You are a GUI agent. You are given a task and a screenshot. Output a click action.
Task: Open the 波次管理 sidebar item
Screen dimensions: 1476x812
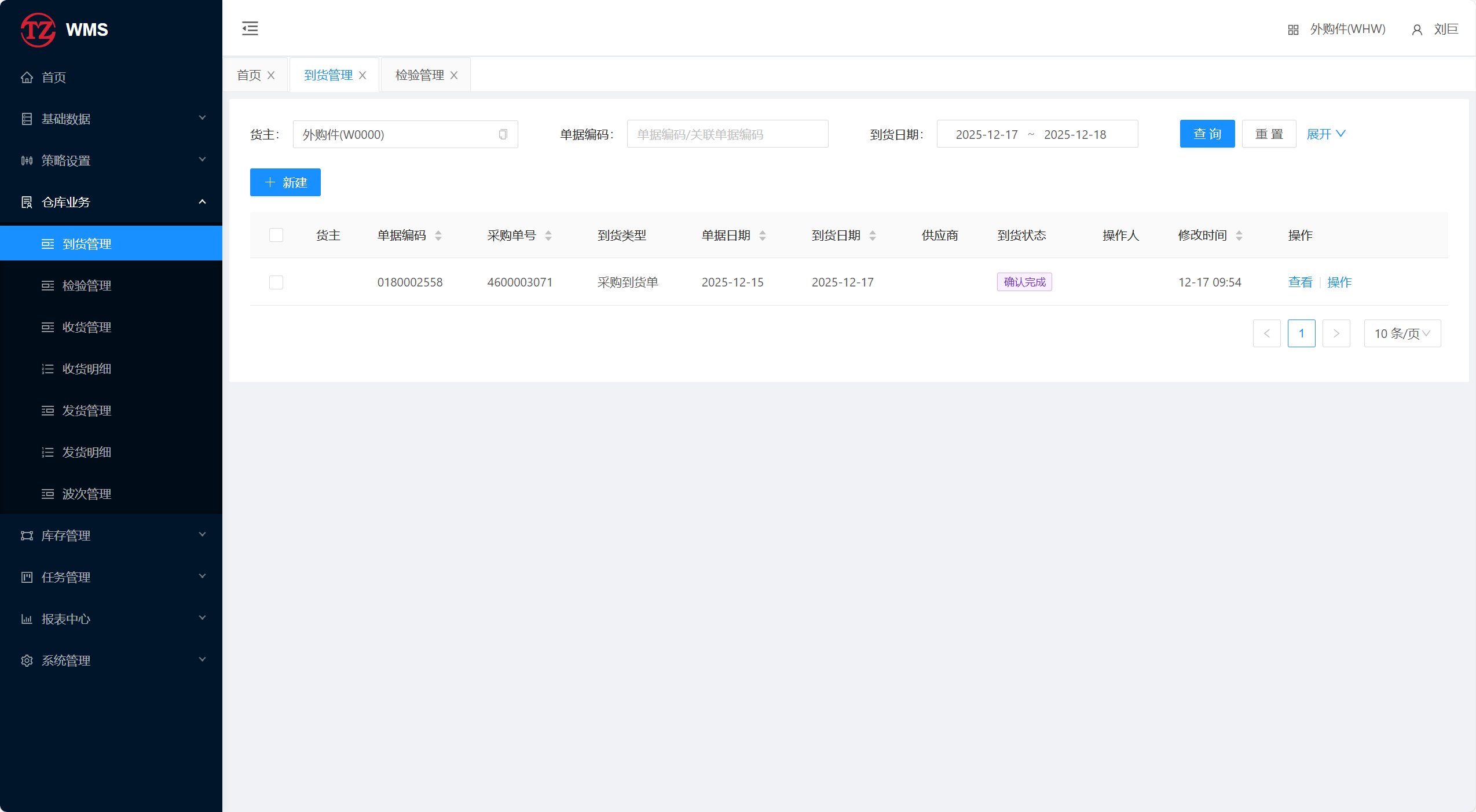click(x=111, y=494)
